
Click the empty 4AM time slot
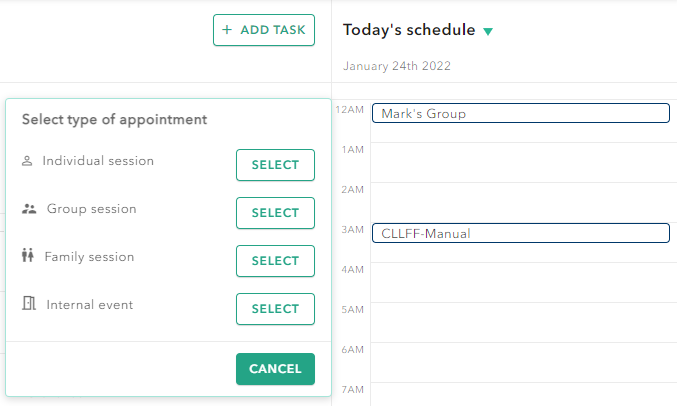point(520,282)
